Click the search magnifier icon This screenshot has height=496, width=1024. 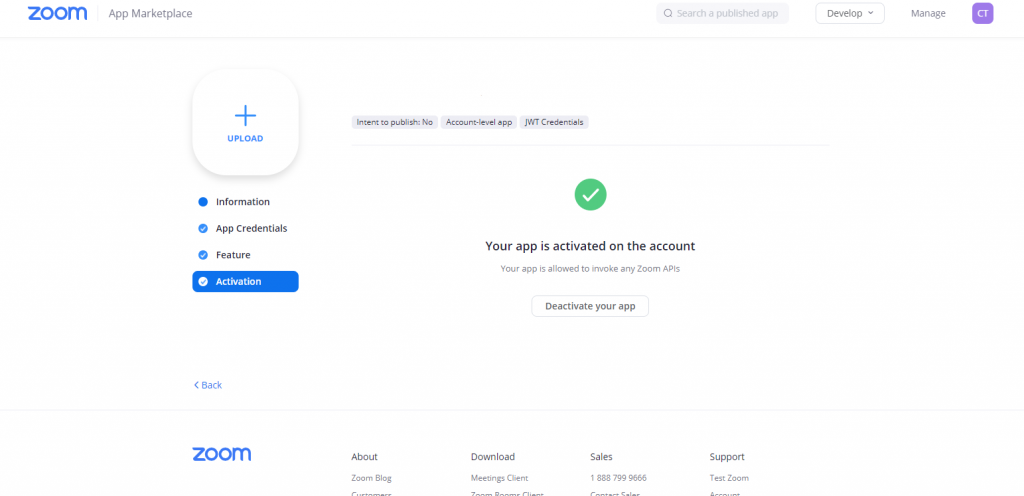pos(668,14)
